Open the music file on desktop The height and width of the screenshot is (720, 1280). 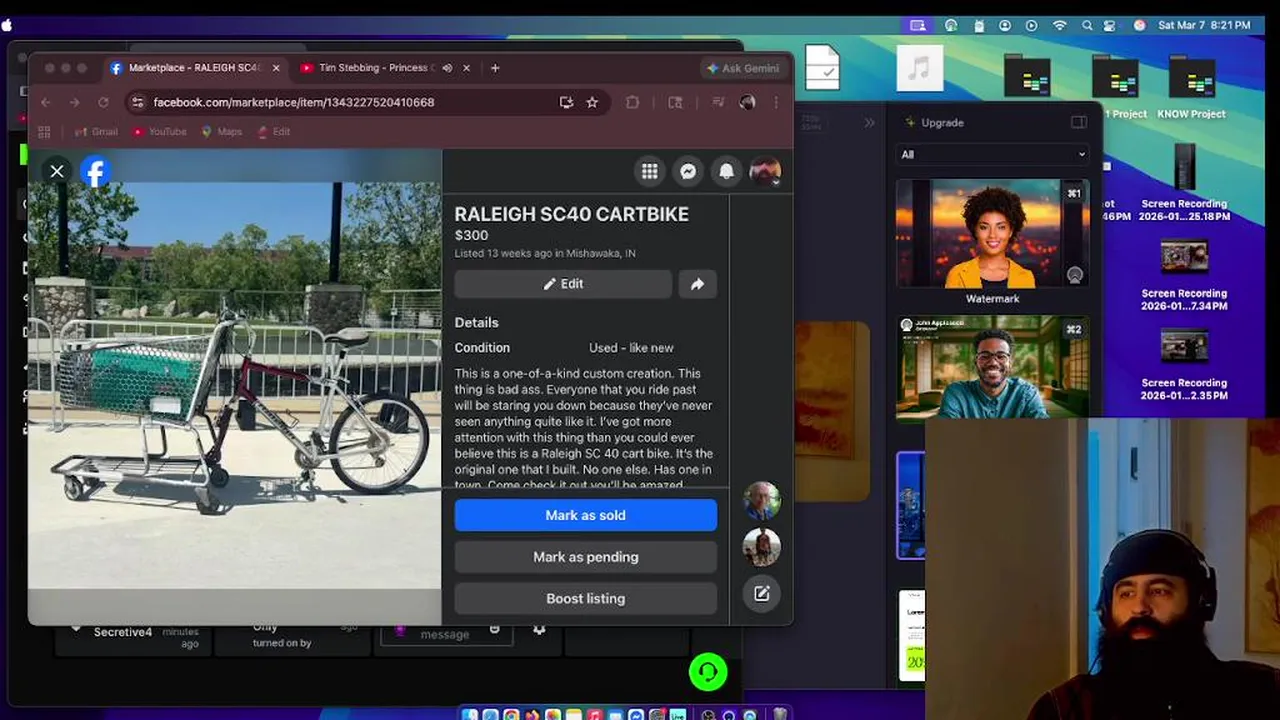point(919,68)
